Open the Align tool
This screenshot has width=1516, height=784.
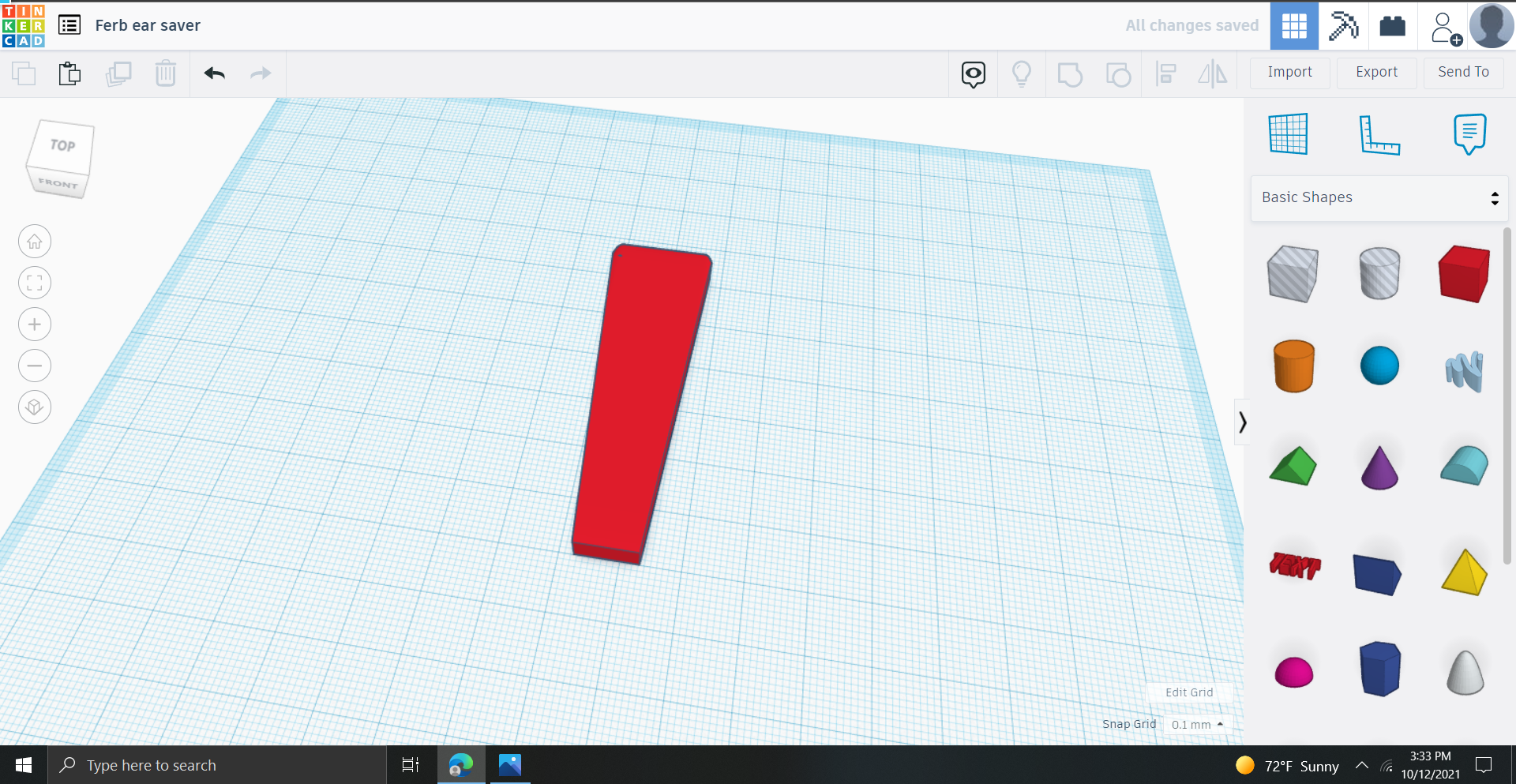click(x=1166, y=73)
